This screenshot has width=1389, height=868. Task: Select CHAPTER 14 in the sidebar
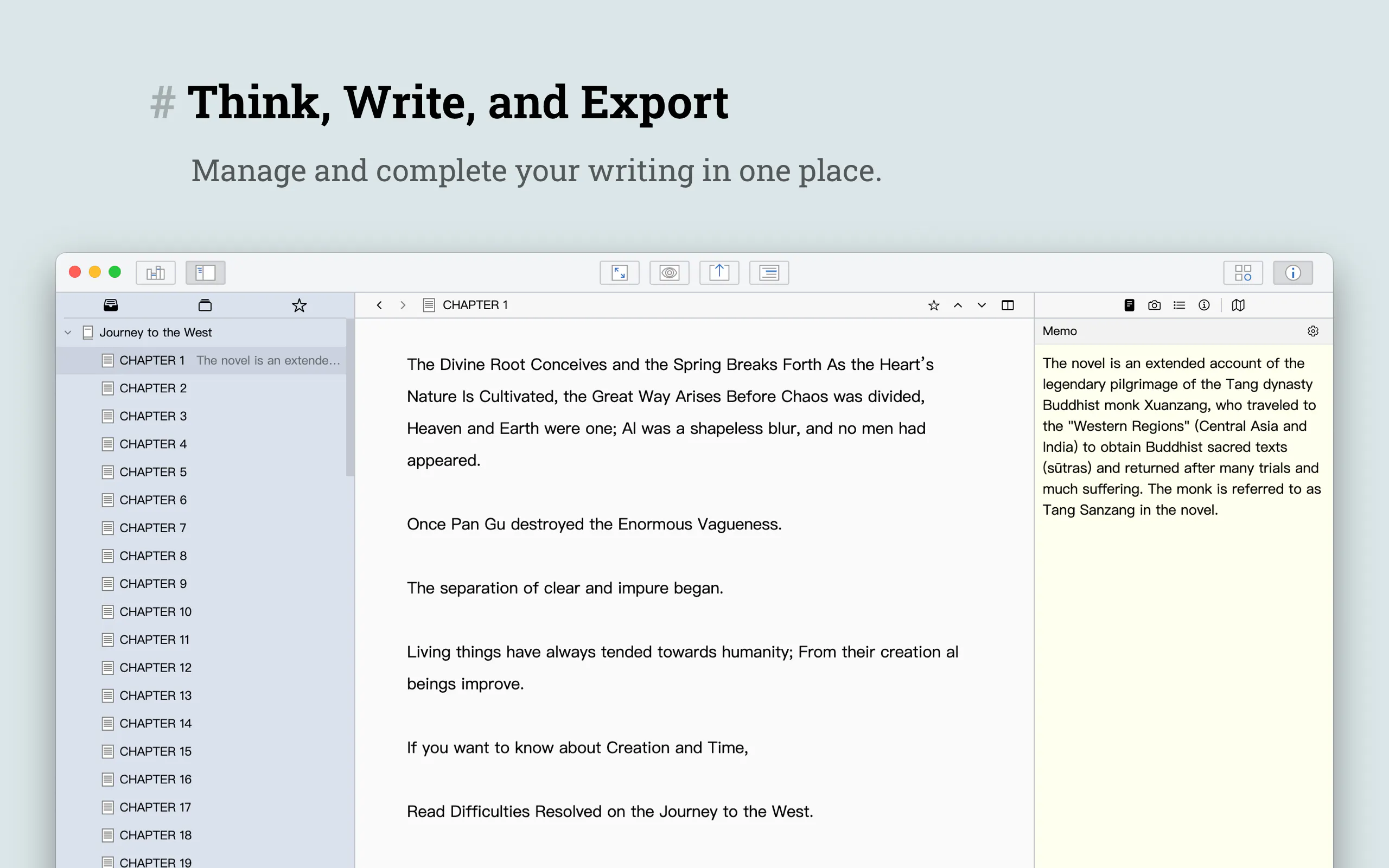[x=201, y=723]
